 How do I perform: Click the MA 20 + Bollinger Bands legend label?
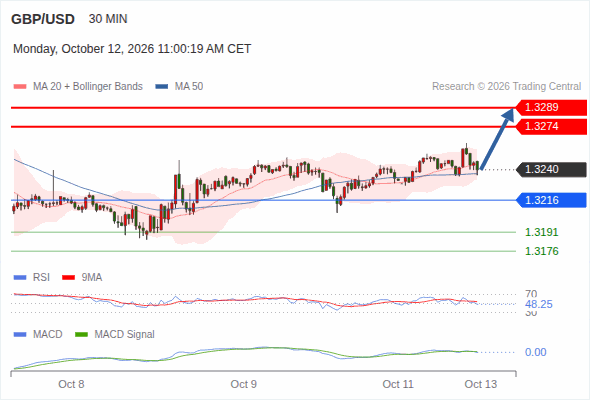pyautogui.click(x=88, y=87)
